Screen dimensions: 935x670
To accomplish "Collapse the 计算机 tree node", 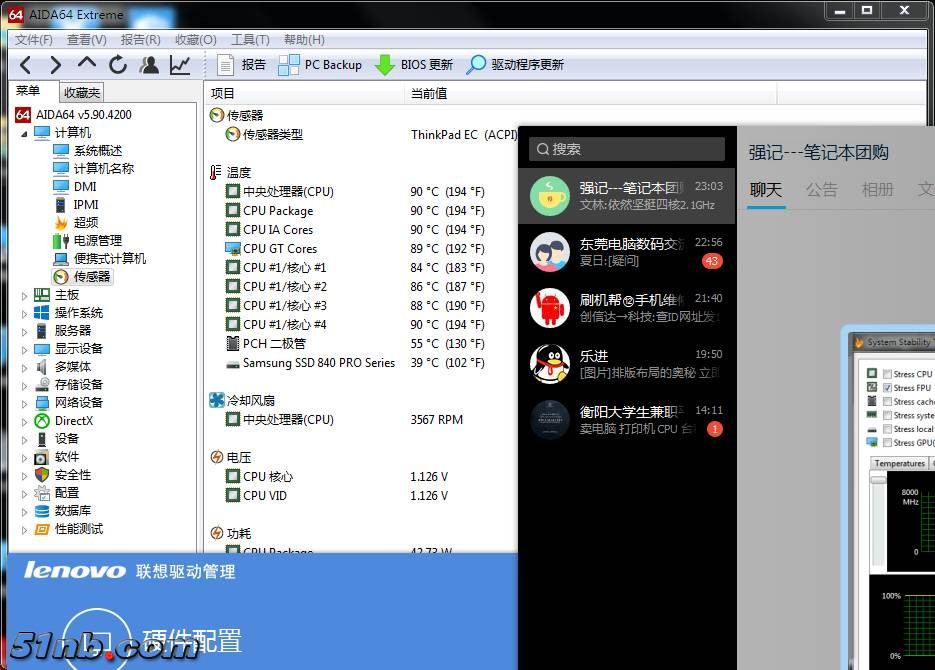I will pos(24,134).
